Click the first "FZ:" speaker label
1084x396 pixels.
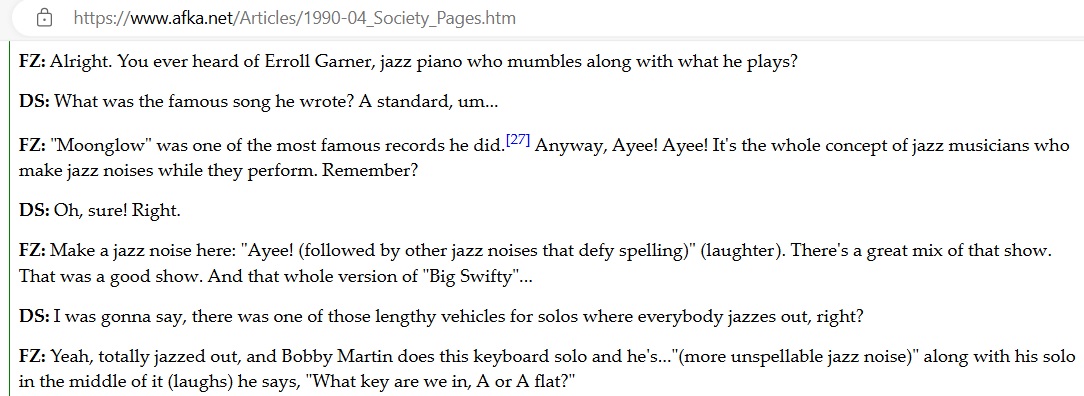click(x=32, y=62)
